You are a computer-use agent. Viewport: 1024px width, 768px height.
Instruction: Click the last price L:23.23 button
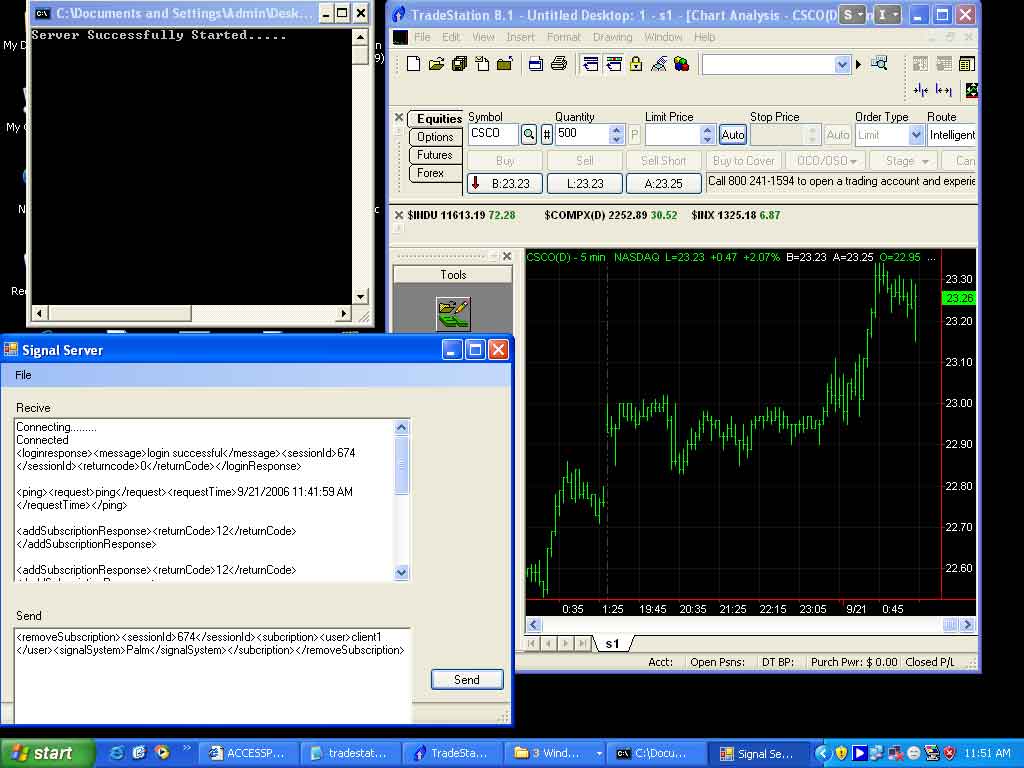(585, 184)
